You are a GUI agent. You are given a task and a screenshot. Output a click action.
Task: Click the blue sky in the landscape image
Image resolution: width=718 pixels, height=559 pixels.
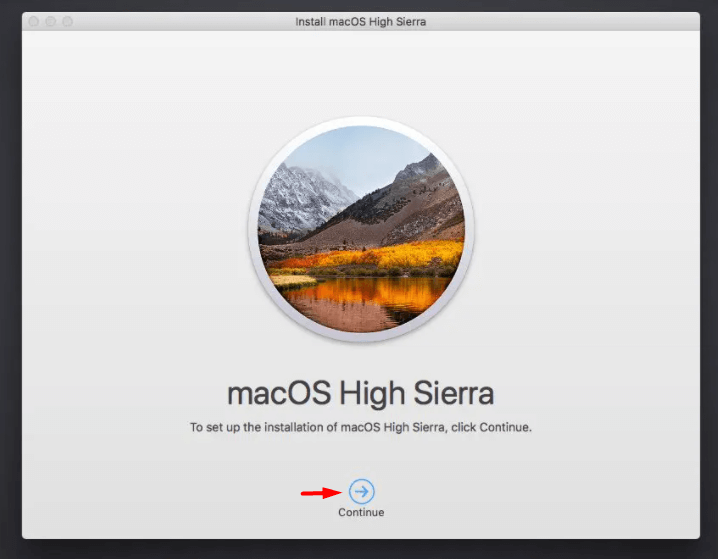(x=370, y=150)
